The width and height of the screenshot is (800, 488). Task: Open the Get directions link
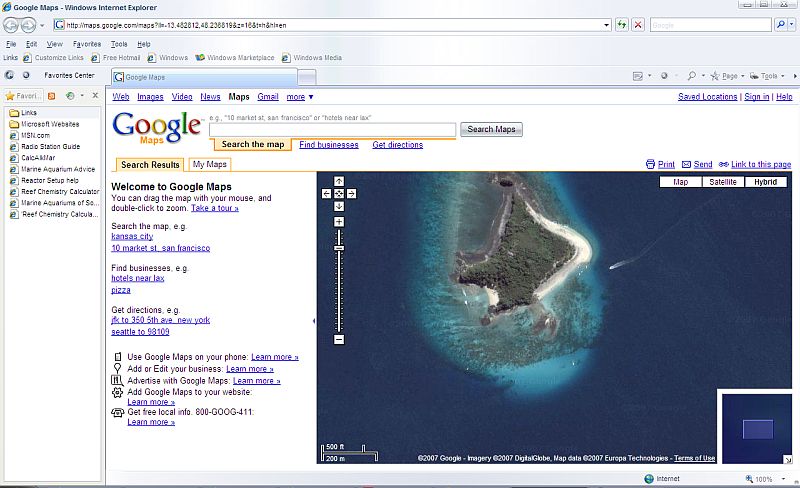tap(397, 145)
